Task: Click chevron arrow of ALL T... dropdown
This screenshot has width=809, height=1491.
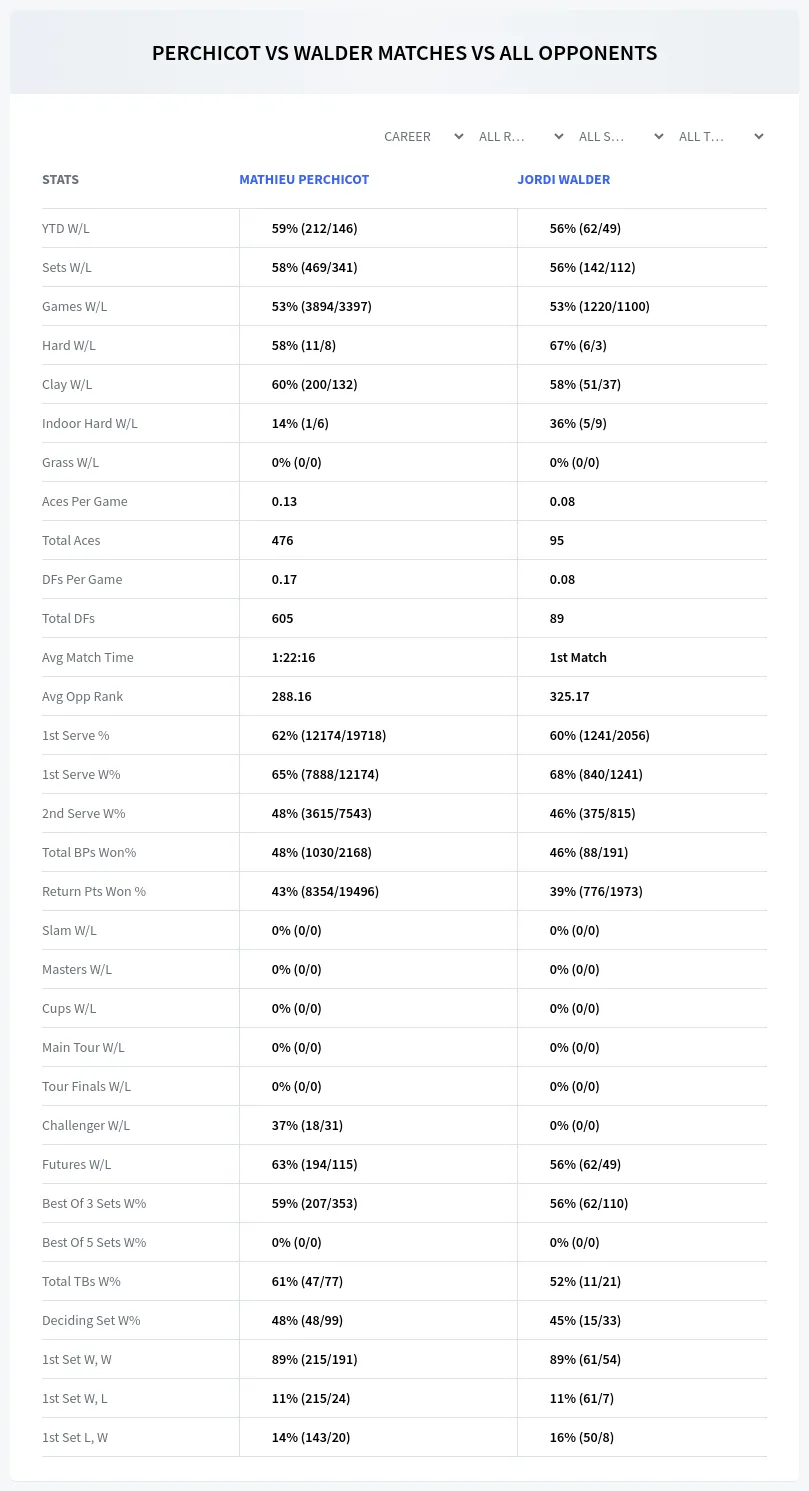Action: [759, 136]
